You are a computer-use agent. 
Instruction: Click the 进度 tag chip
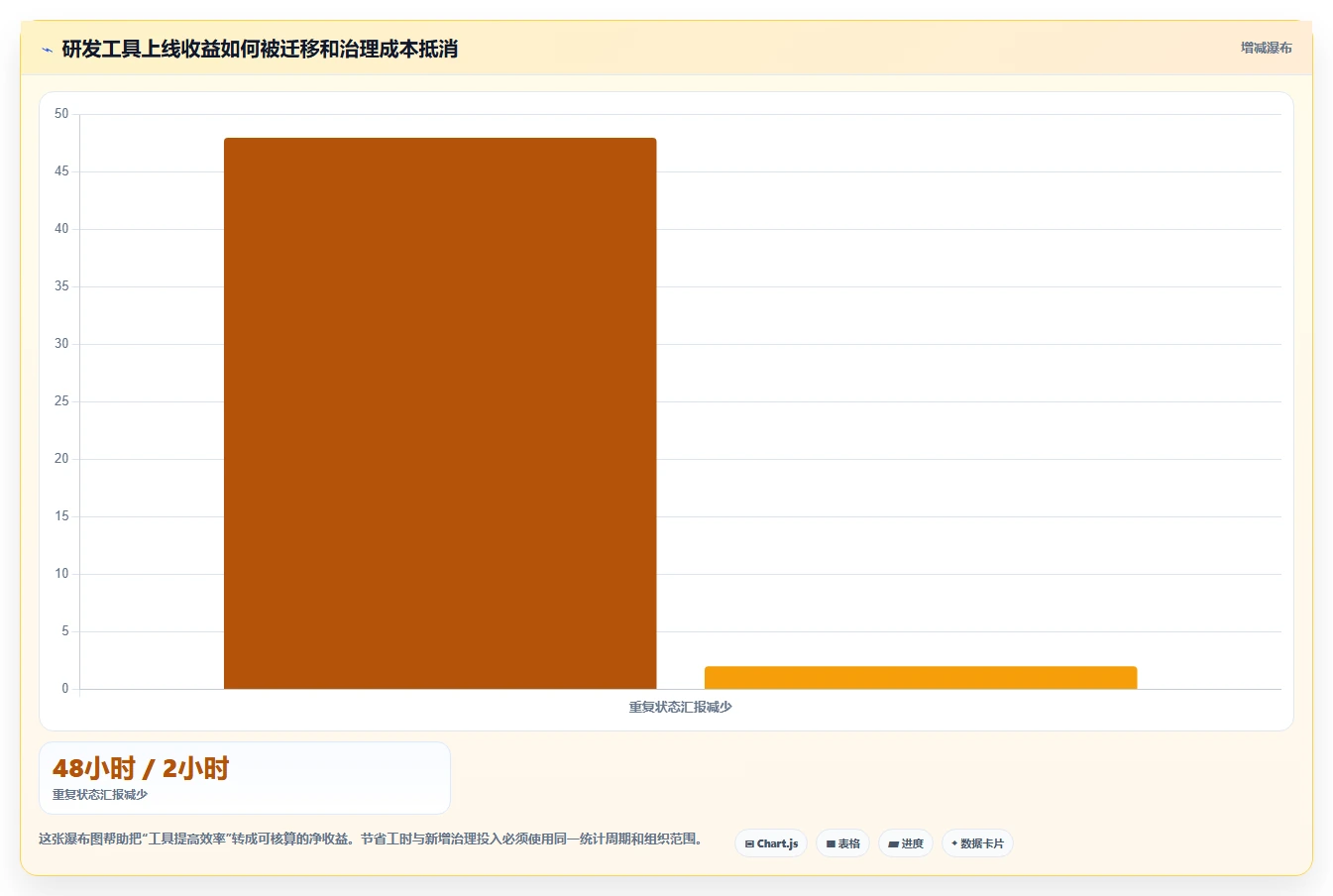point(906,843)
